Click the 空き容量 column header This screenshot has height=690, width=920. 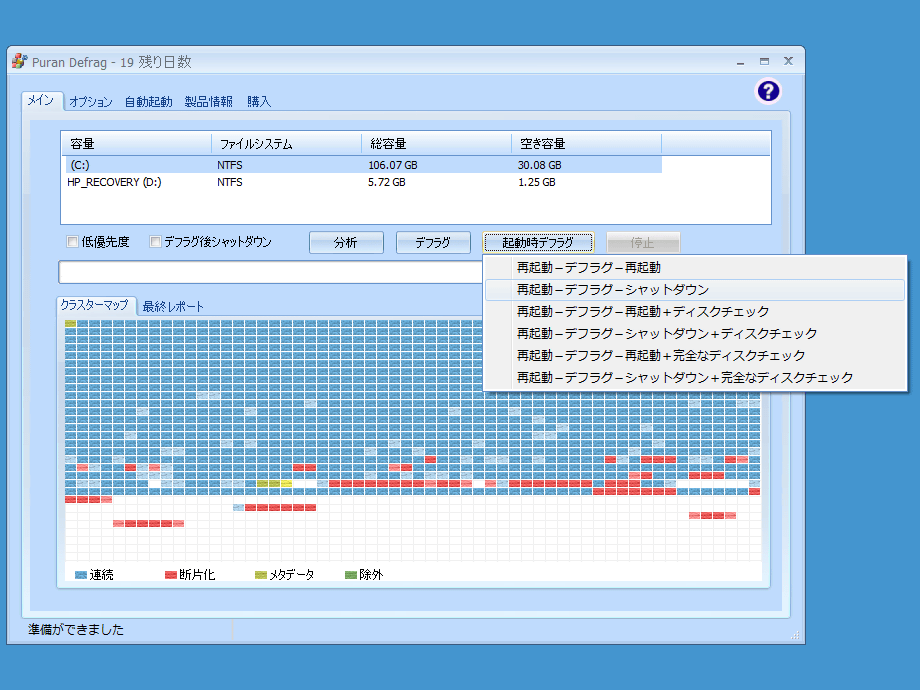point(587,144)
